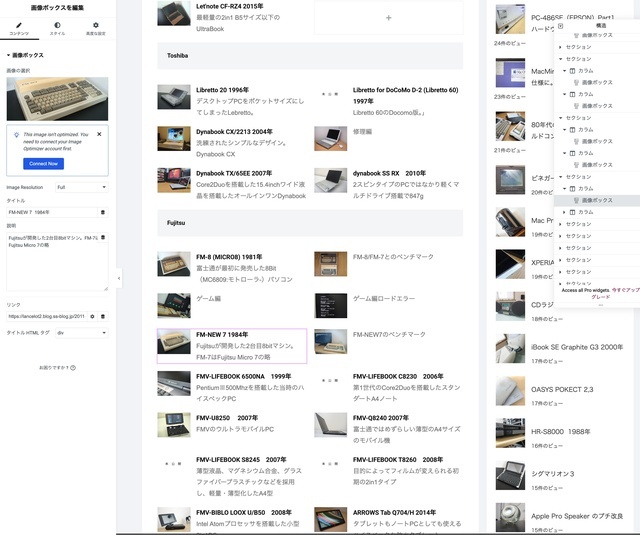Open the 高度な設定 tab
This screenshot has height=535, width=640.
point(96,29)
